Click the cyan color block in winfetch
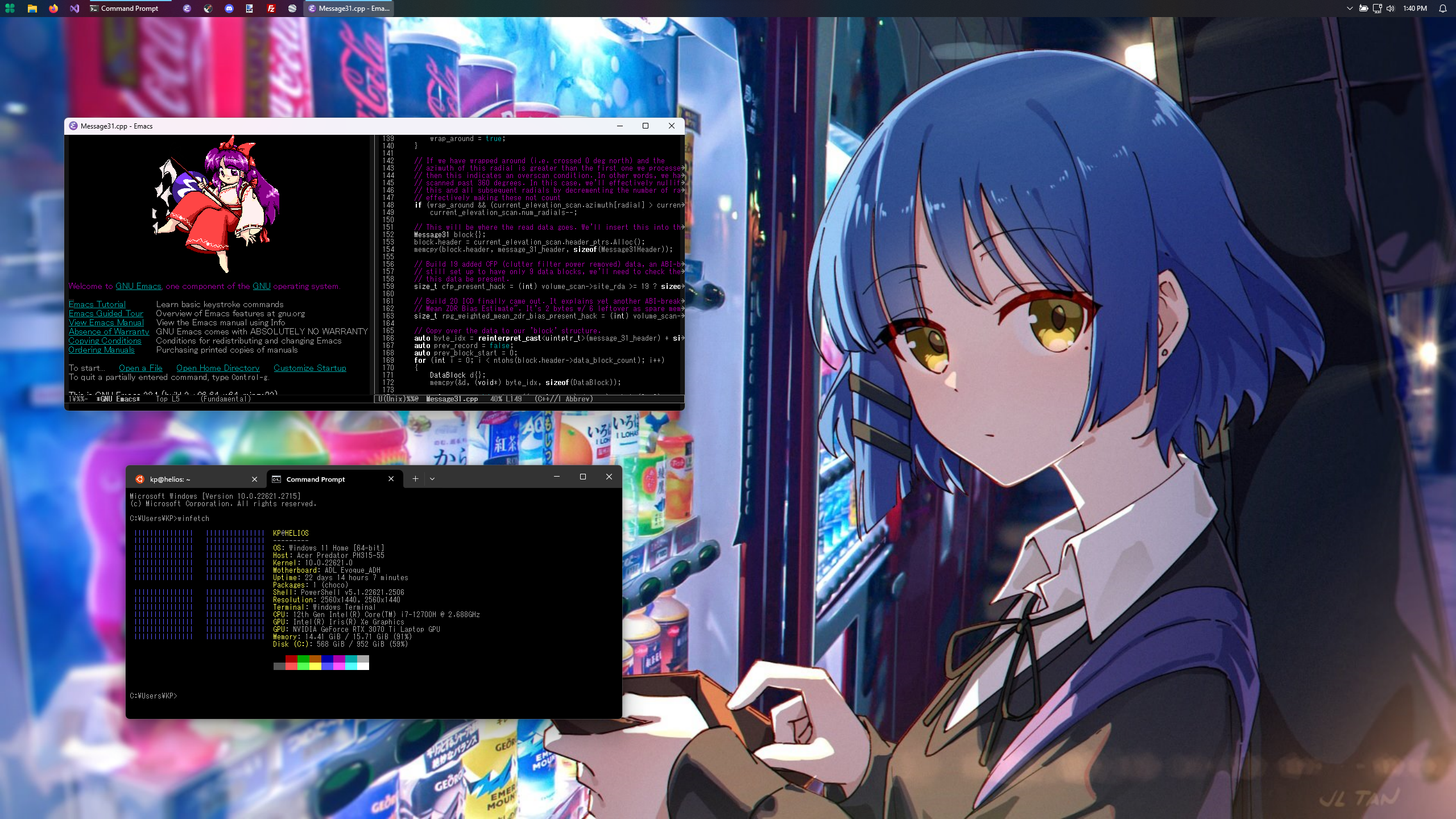 coord(351,659)
